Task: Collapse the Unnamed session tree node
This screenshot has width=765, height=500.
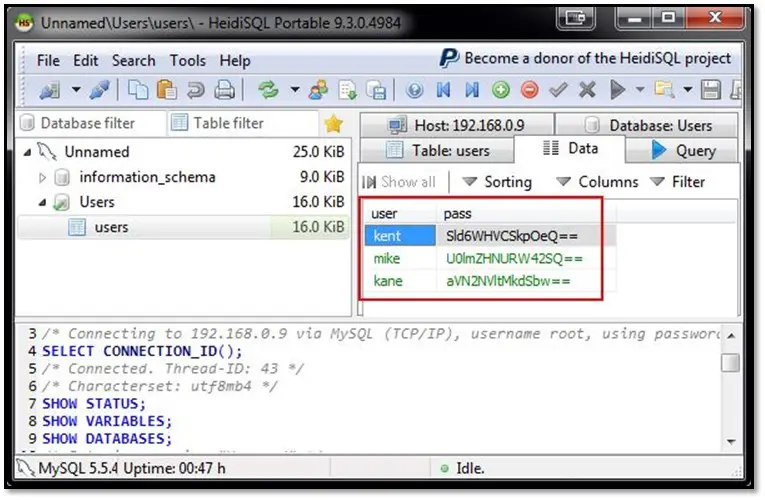Action: [x=26, y=152]
